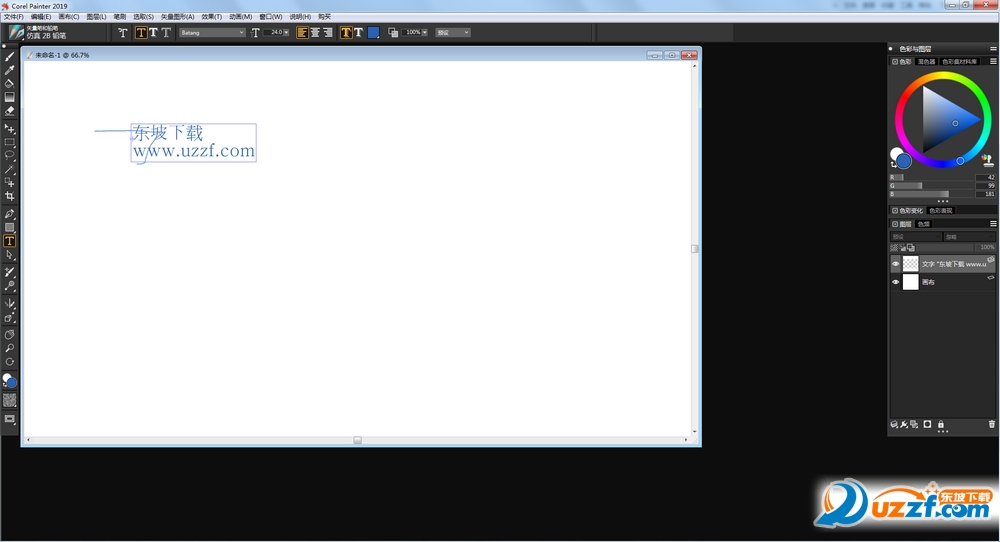Open the 效果(T) menu
1000x542 pixels.
[x=212, y=17]
